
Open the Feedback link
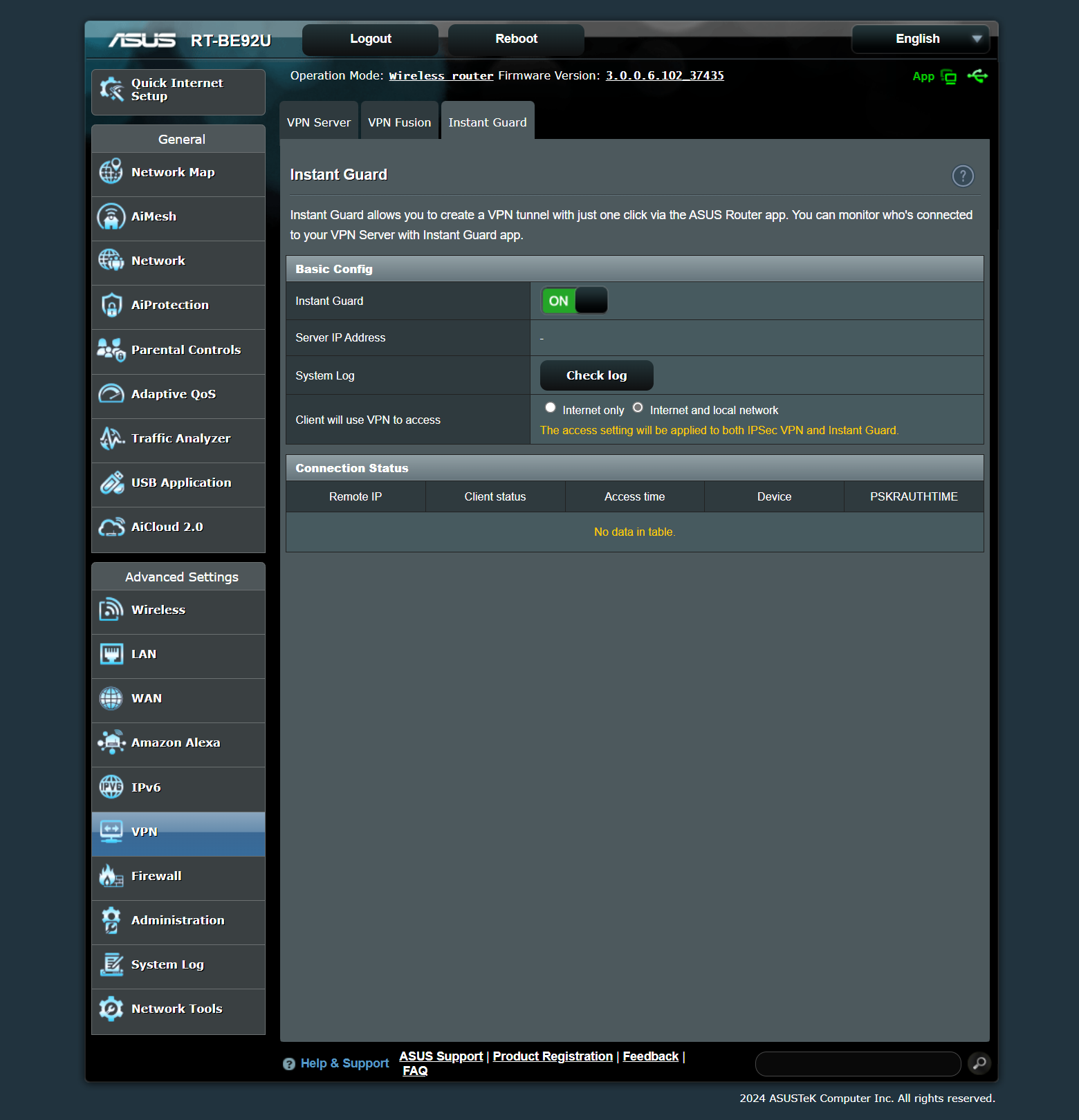(651, 1056)
